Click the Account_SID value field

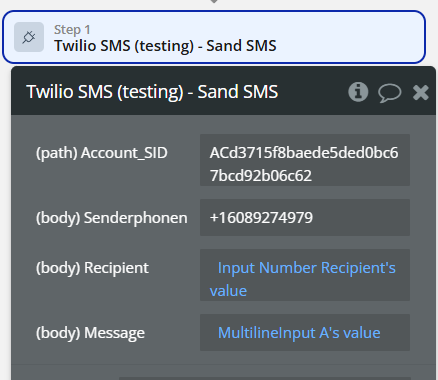point(305,160)
